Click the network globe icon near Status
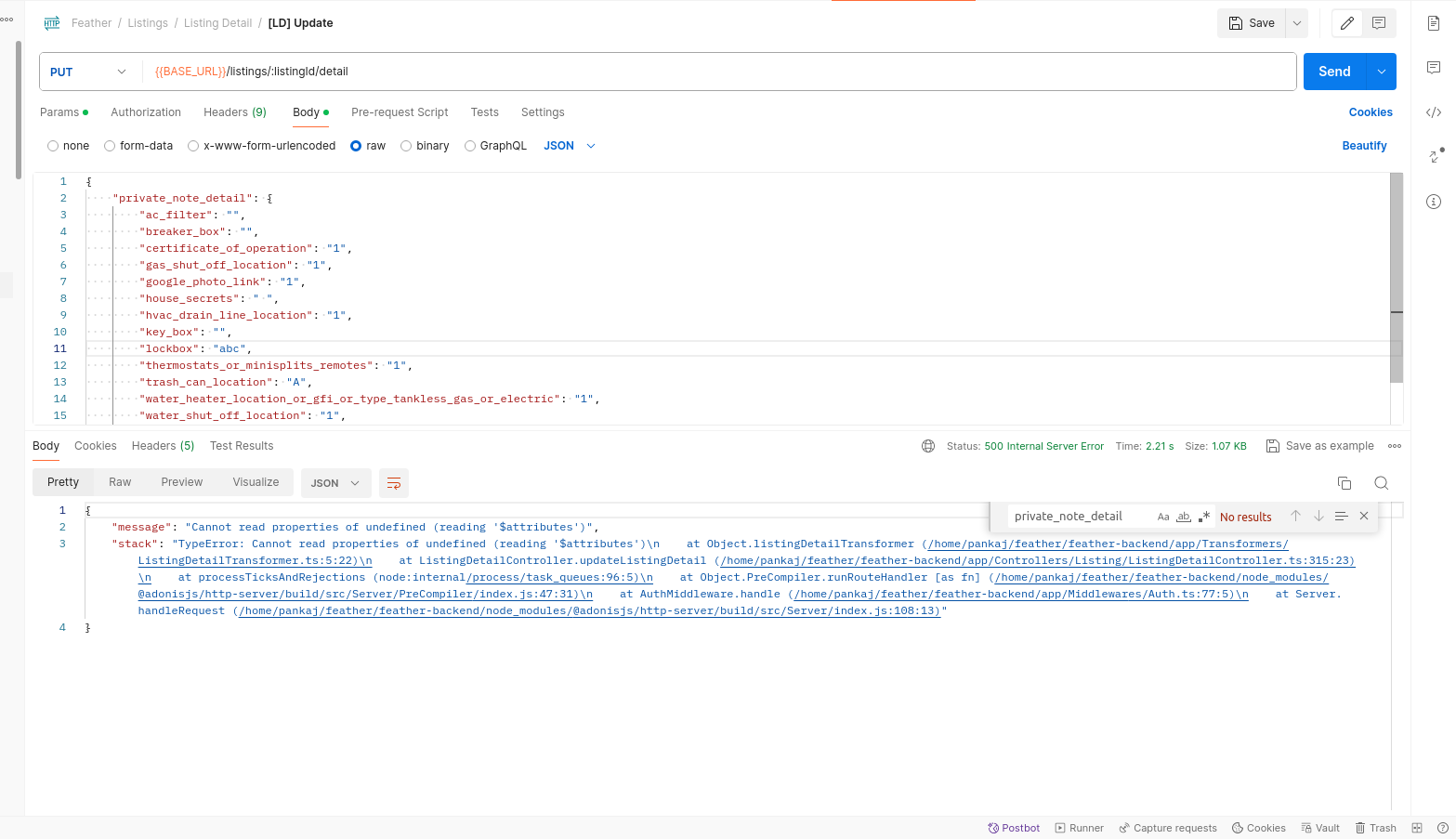The height and width of the screenshot is (839, 1456). tap(928, 446)
